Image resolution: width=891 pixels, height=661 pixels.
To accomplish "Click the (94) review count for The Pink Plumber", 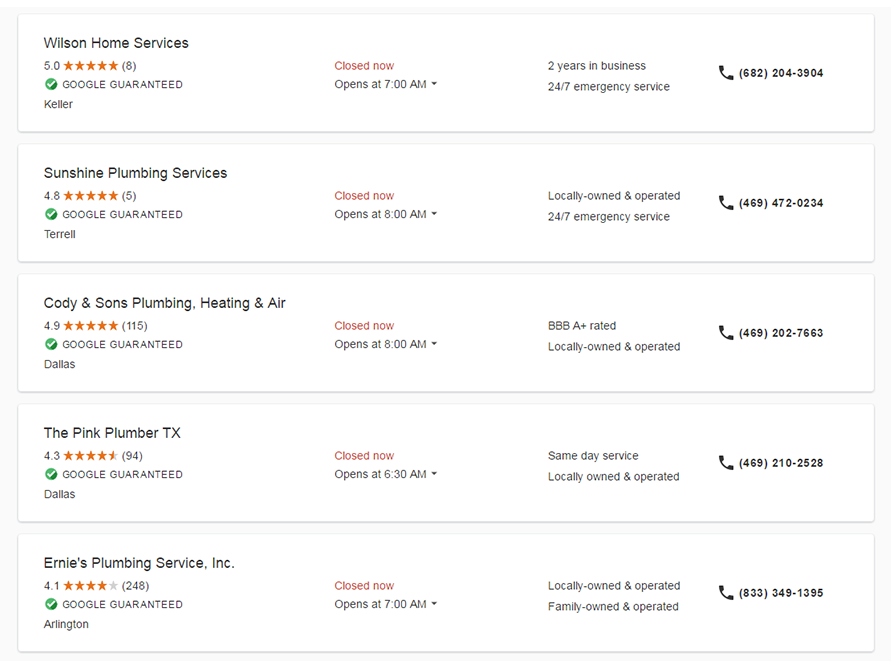I will click(132, 456).
